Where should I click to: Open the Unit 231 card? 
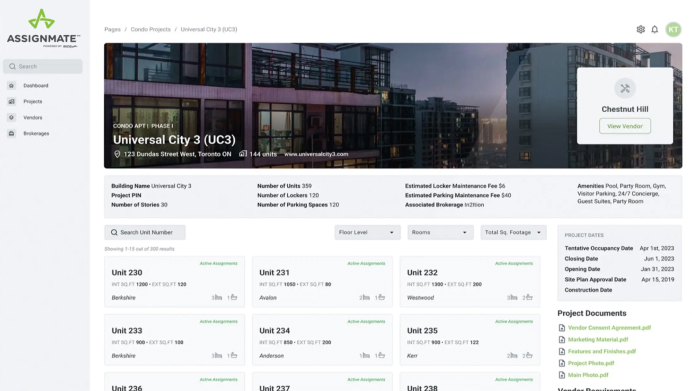click(x=322, y=282)
